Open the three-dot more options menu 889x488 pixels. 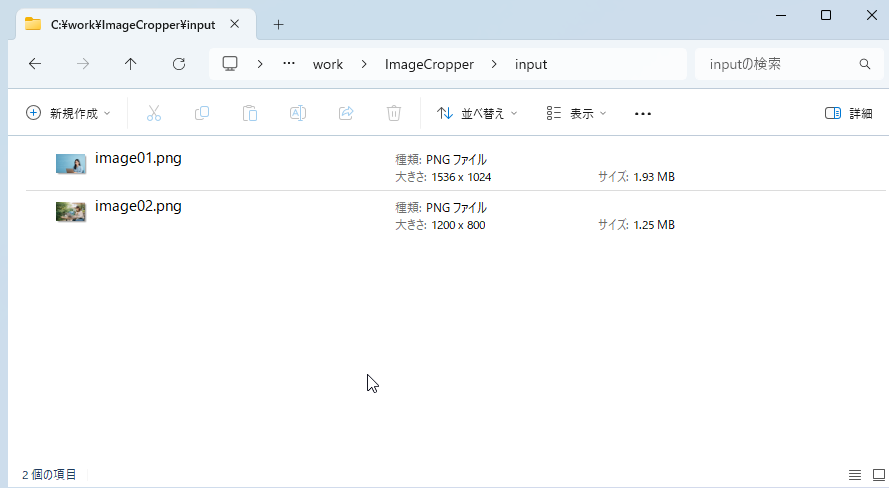(643, 113)
